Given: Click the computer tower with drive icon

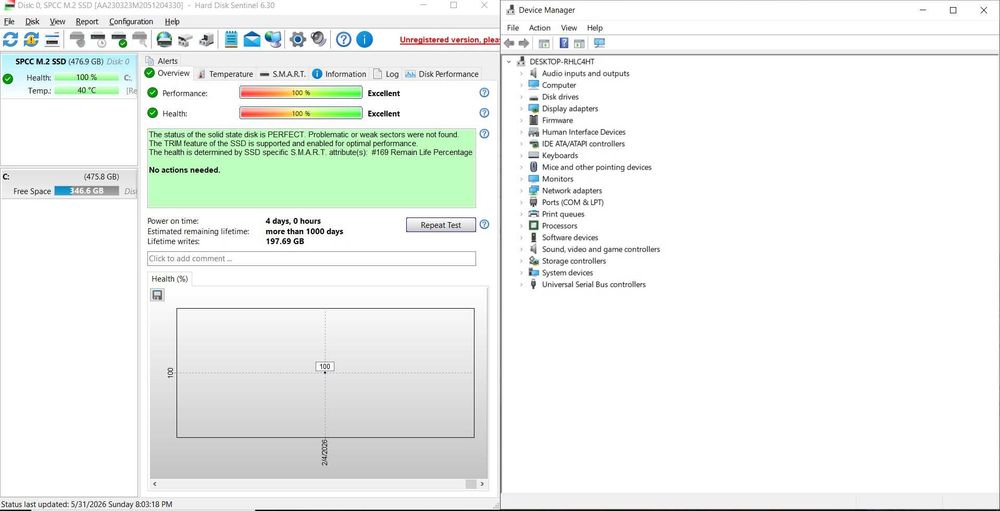Looking at the screenshot, I should pos(206,40).
